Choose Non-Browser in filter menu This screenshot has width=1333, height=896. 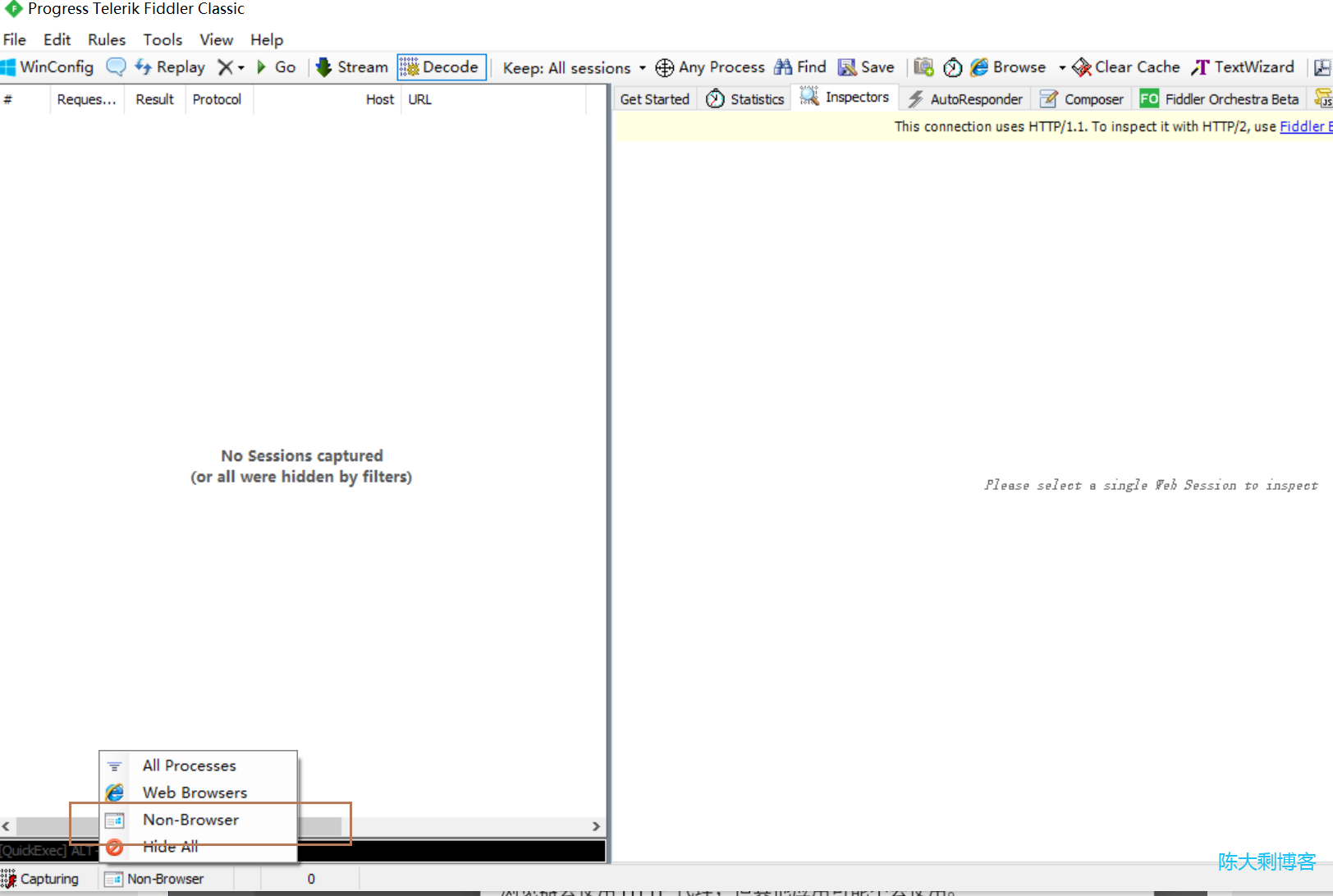198,820
